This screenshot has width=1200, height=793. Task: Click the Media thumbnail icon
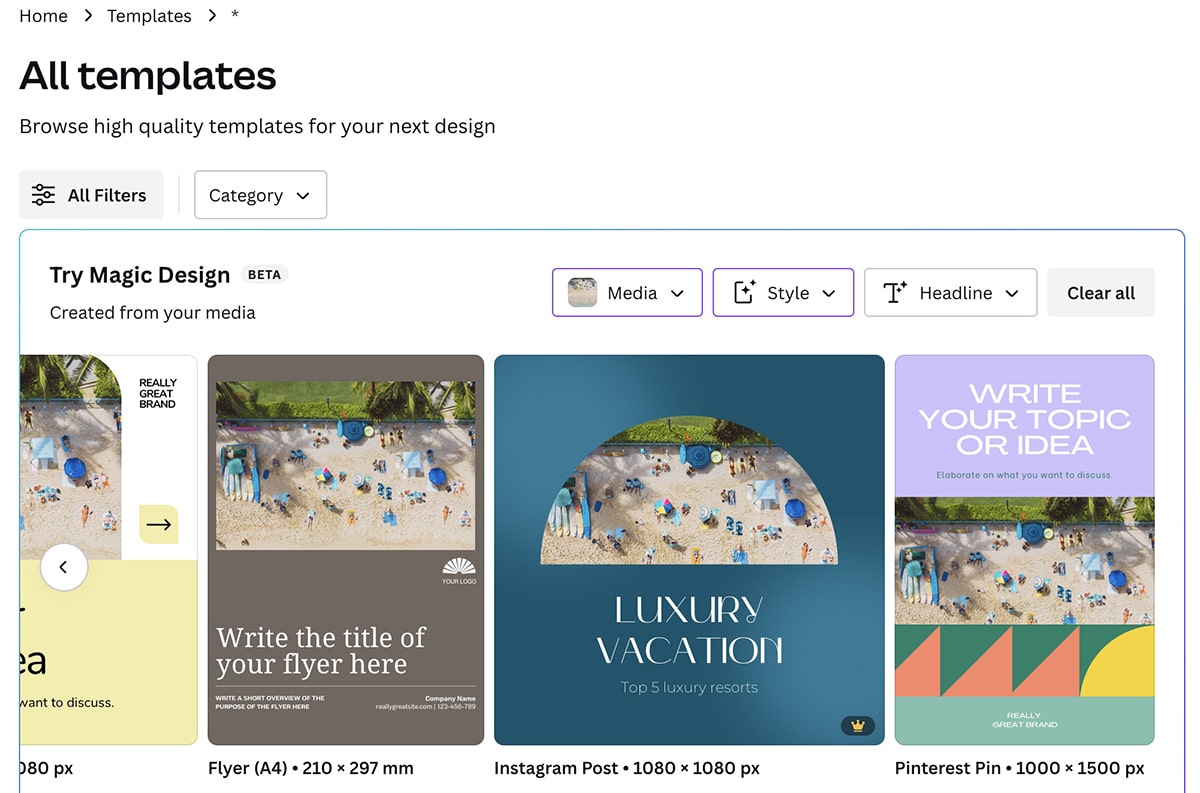[x=582, y=293]
